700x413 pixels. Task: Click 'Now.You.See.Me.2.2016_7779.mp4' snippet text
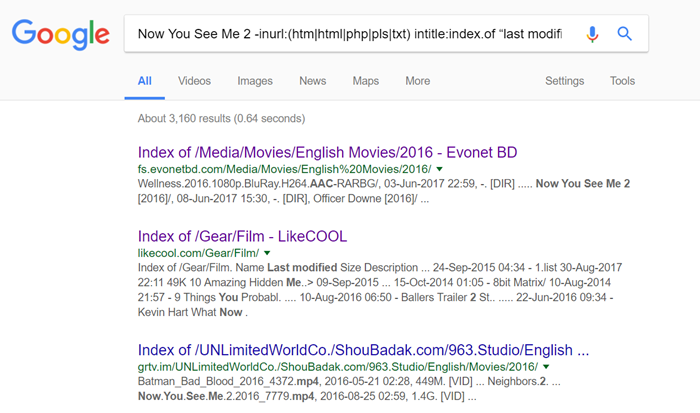pyautogui.click(x=226, y=396)
